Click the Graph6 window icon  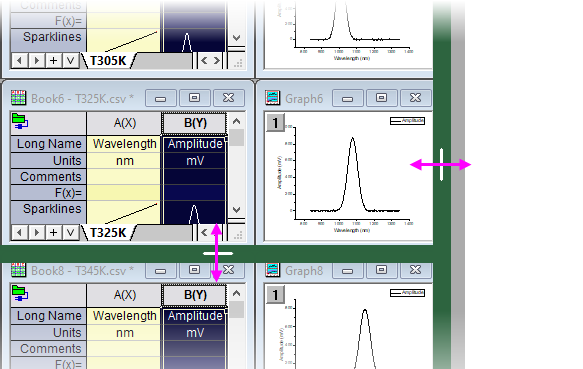click(x=273, y=98)
